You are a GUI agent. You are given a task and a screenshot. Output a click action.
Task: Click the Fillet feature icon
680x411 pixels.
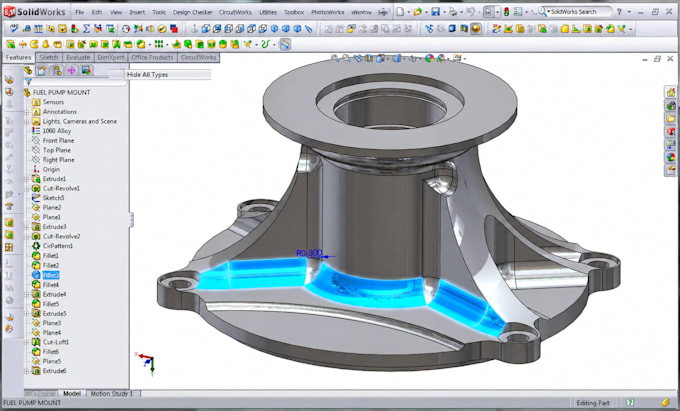pos(141,44)
